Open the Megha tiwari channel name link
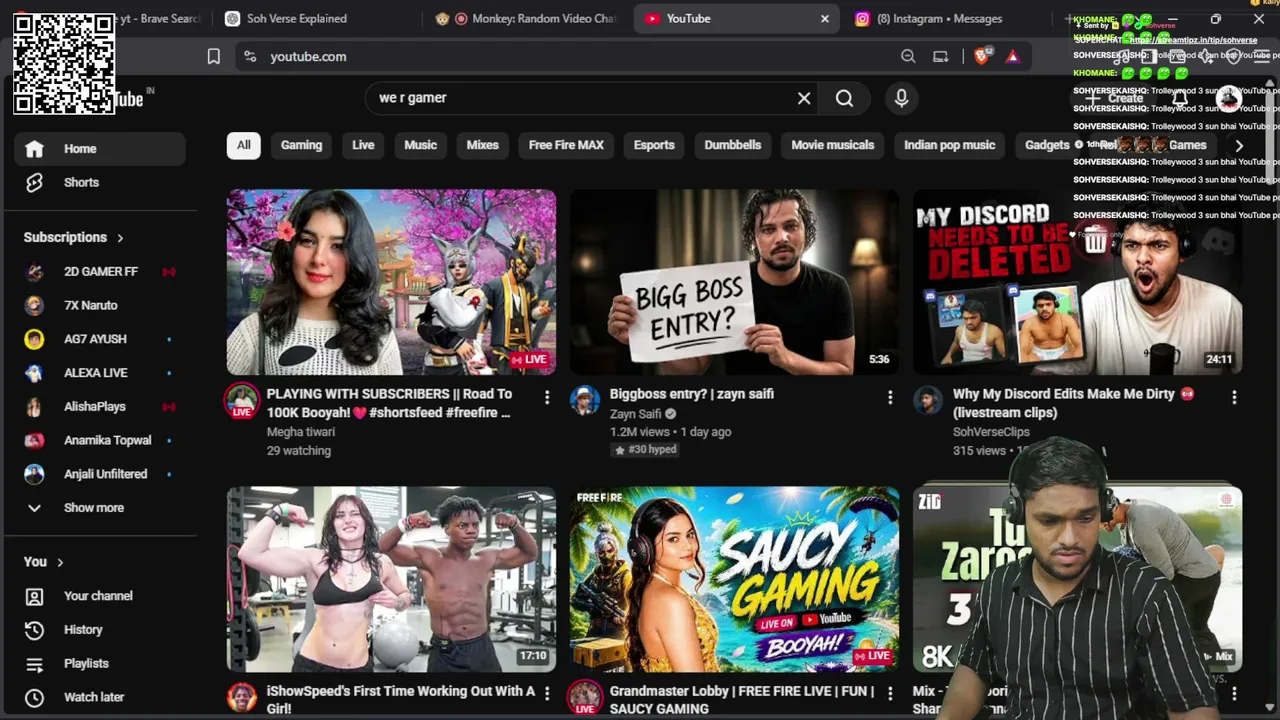Image resolution: width=1280 pixels, height=720 pixels. 301,432
